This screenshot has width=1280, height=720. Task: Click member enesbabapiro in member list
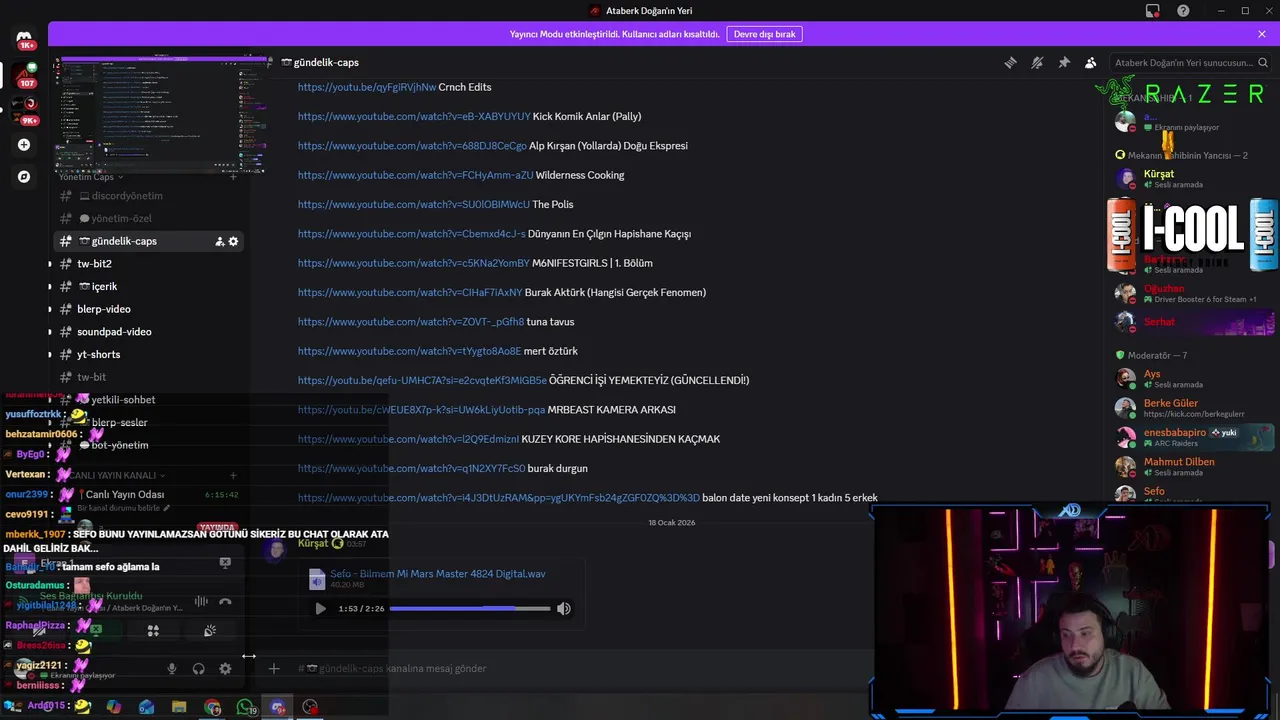1193,437
